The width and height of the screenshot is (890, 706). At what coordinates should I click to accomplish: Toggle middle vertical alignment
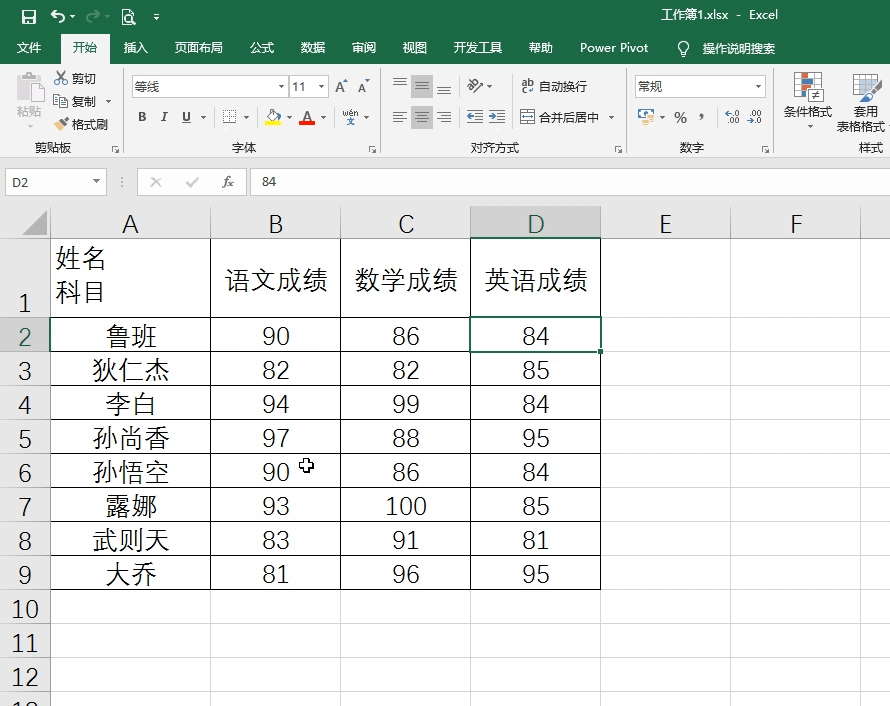point(422,86)
